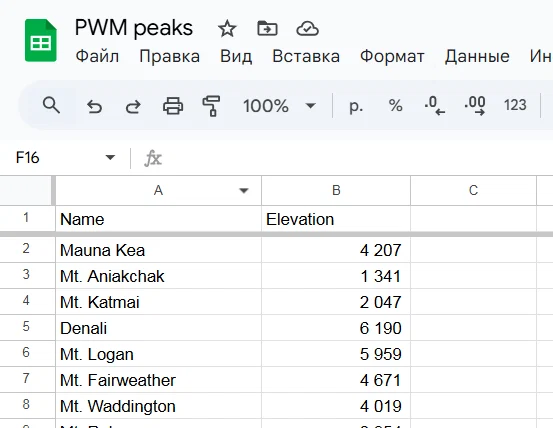Click the Google Sheets home logo
The width and height of the screenshot is (553, 428).
coord(41,41)
